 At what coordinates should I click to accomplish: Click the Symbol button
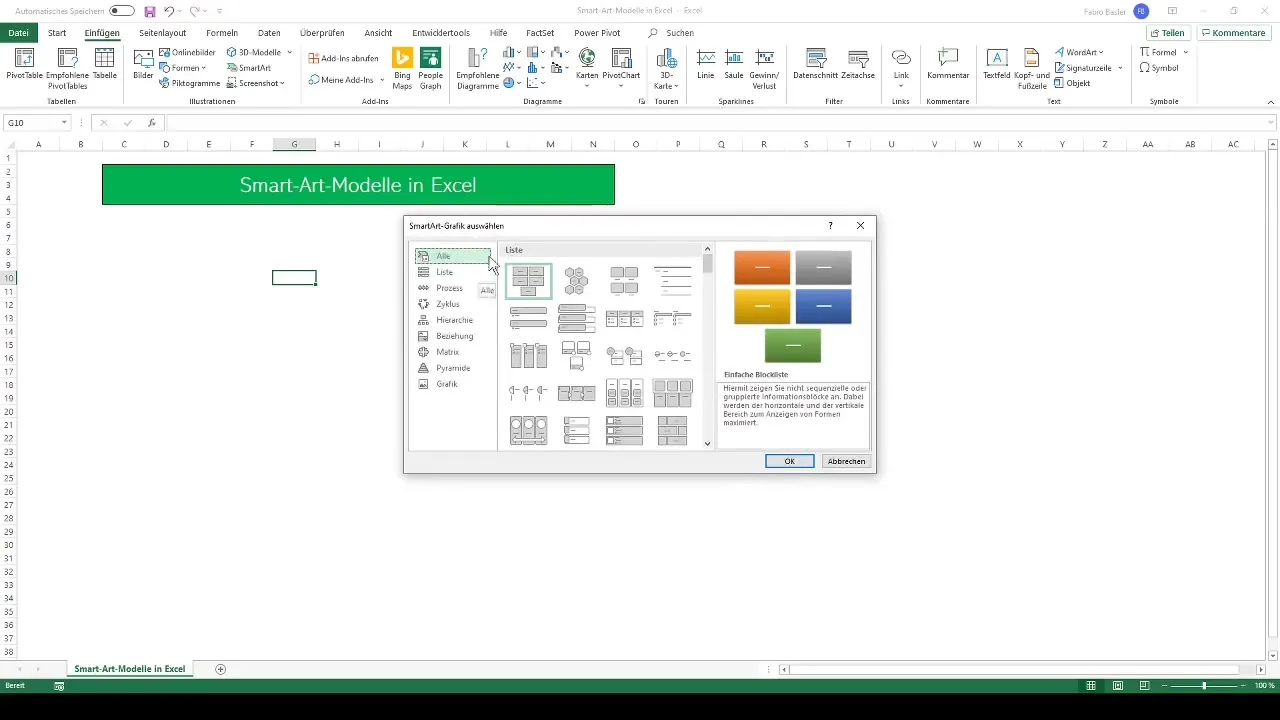point(1160,68)
